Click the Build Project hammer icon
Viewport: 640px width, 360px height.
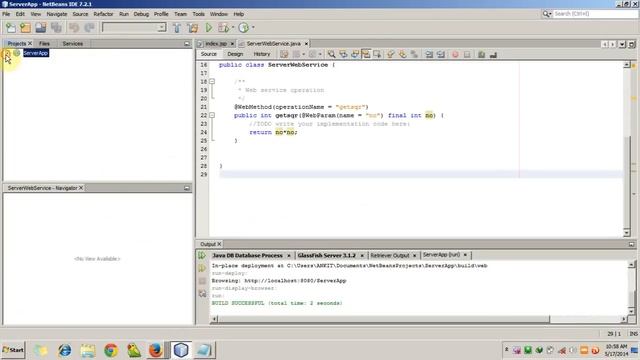click(177, 27)
